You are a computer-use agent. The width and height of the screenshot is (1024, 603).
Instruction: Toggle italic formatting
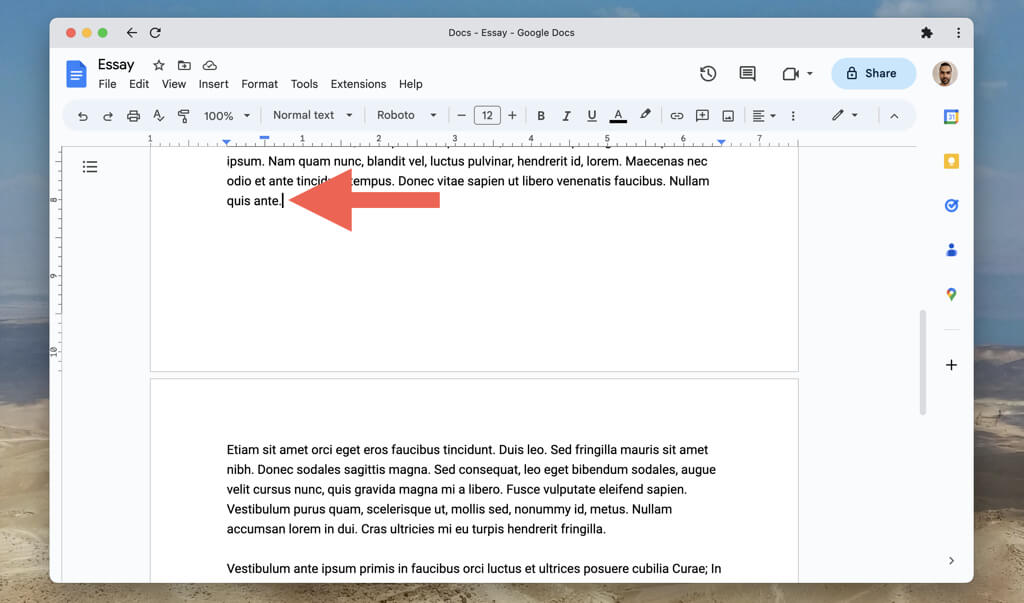[566, 116]
